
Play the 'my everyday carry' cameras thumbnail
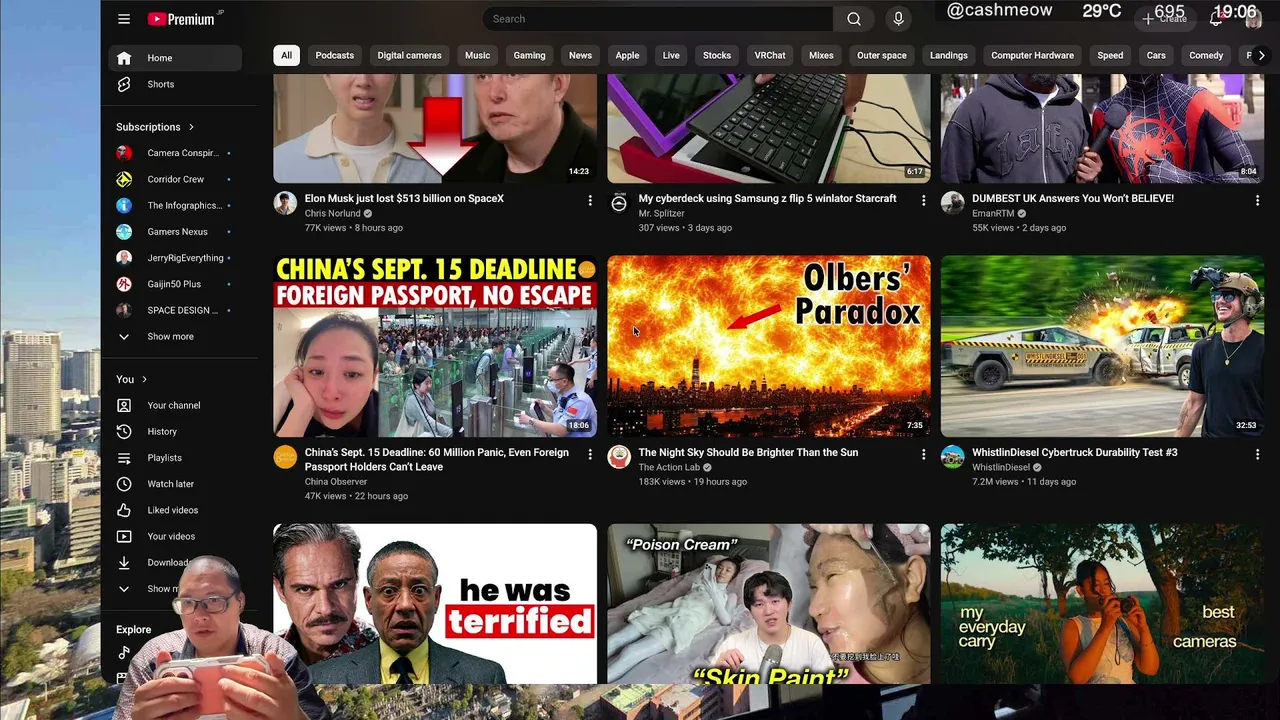point(1102,604)
